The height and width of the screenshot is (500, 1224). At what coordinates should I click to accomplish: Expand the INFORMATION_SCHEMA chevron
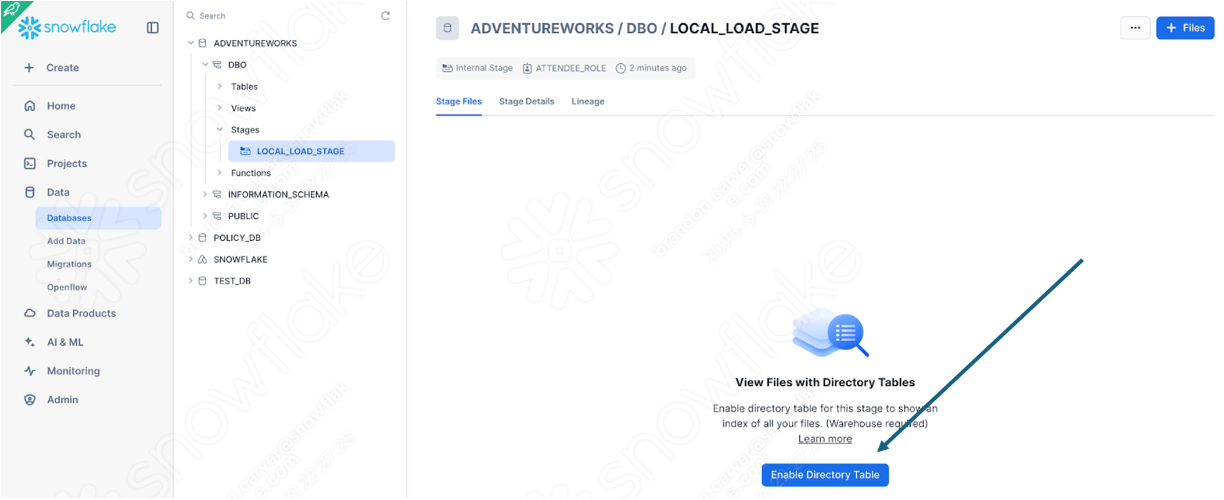[205, 195]
